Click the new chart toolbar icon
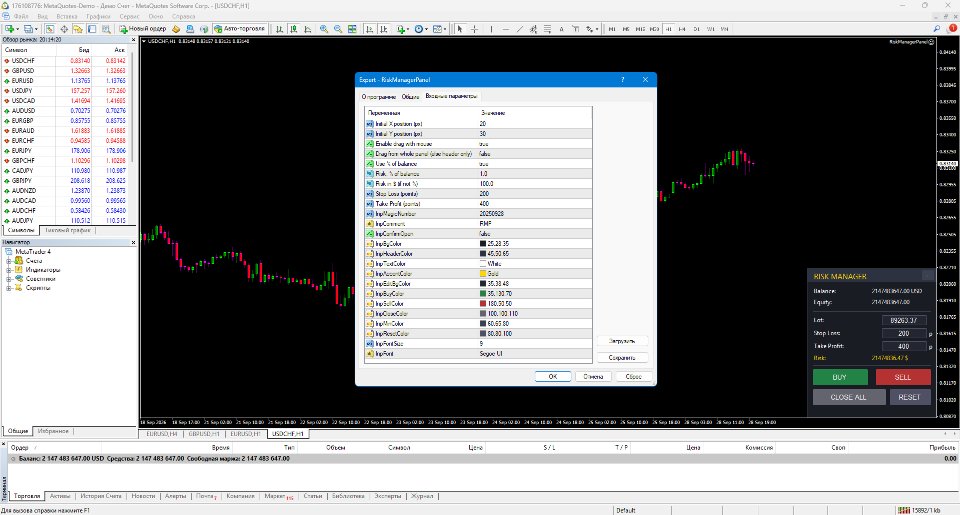Image resolution: width=960 pixels, height=515 pixels. [11, 29]
